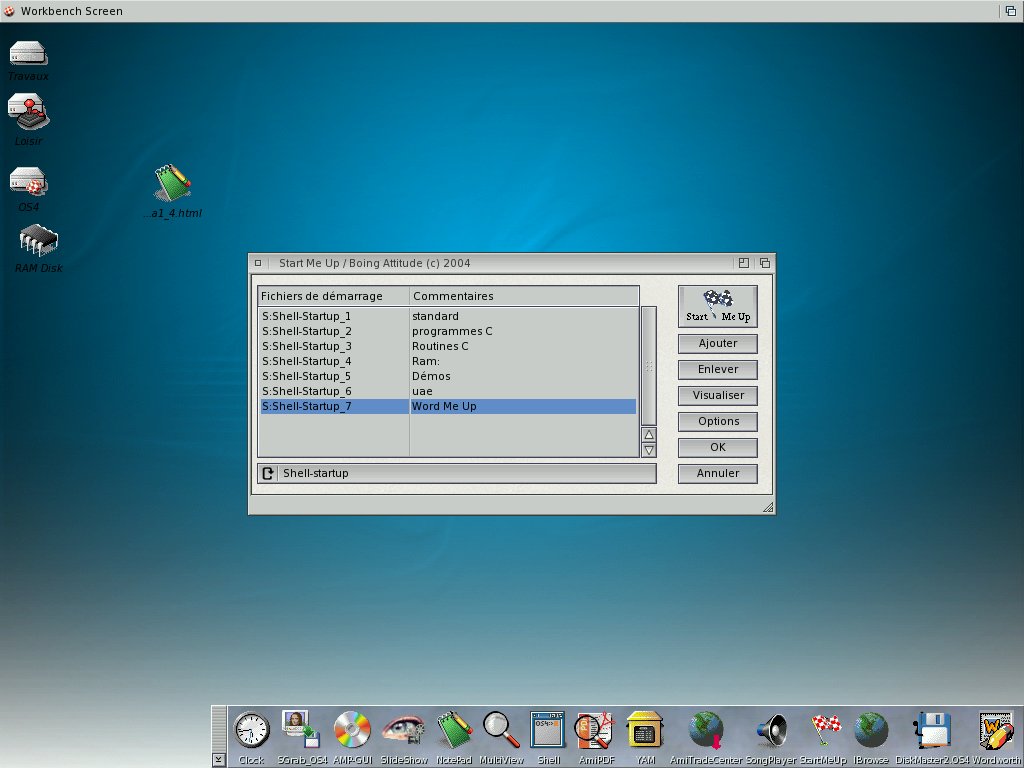Click the Workbench screen depth gadget

[1010, 11]
